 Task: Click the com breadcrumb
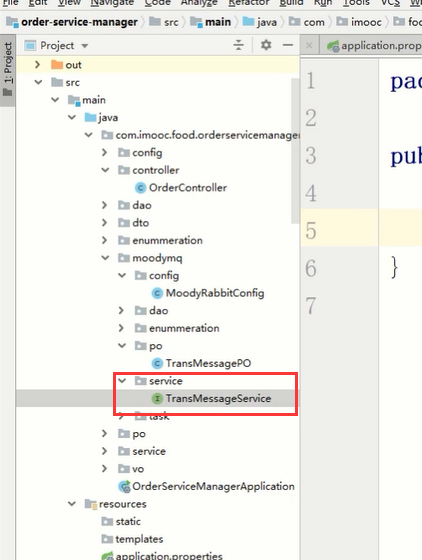[x=307, y=22]
